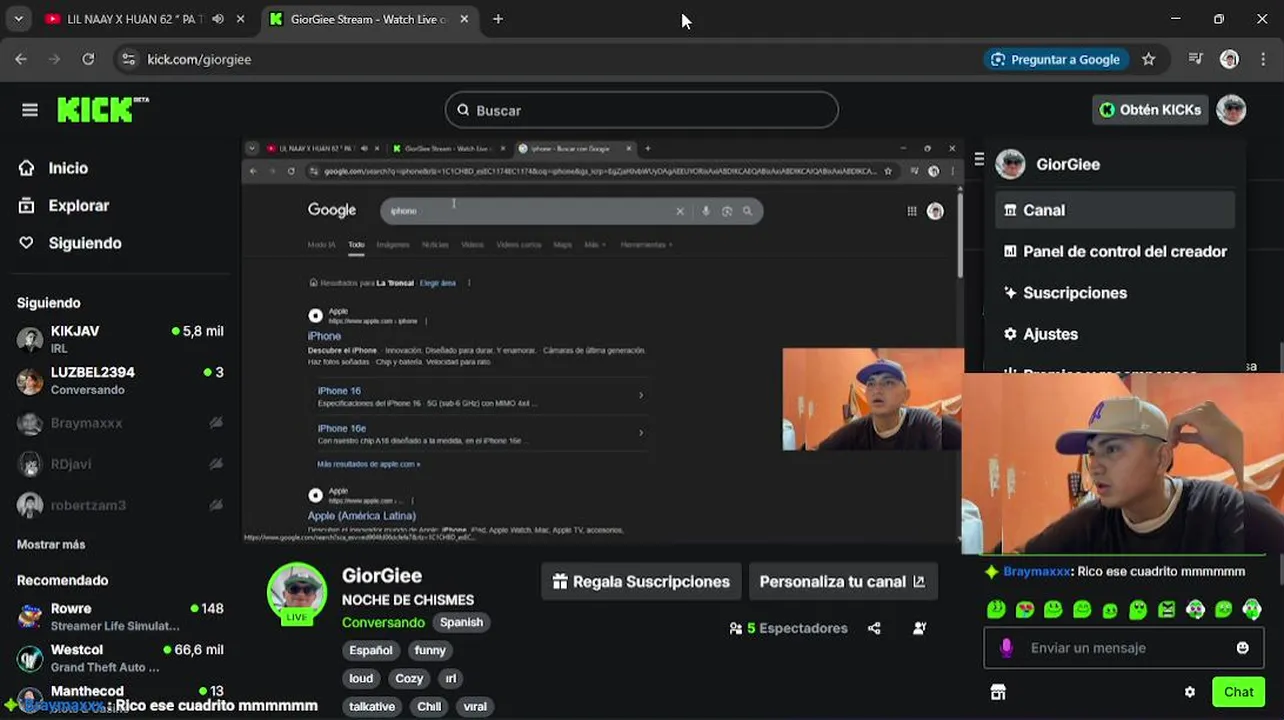Screen dimensions: 1284x720
Task: Click the share icon beside Espectadores
Action: [874, 628]
